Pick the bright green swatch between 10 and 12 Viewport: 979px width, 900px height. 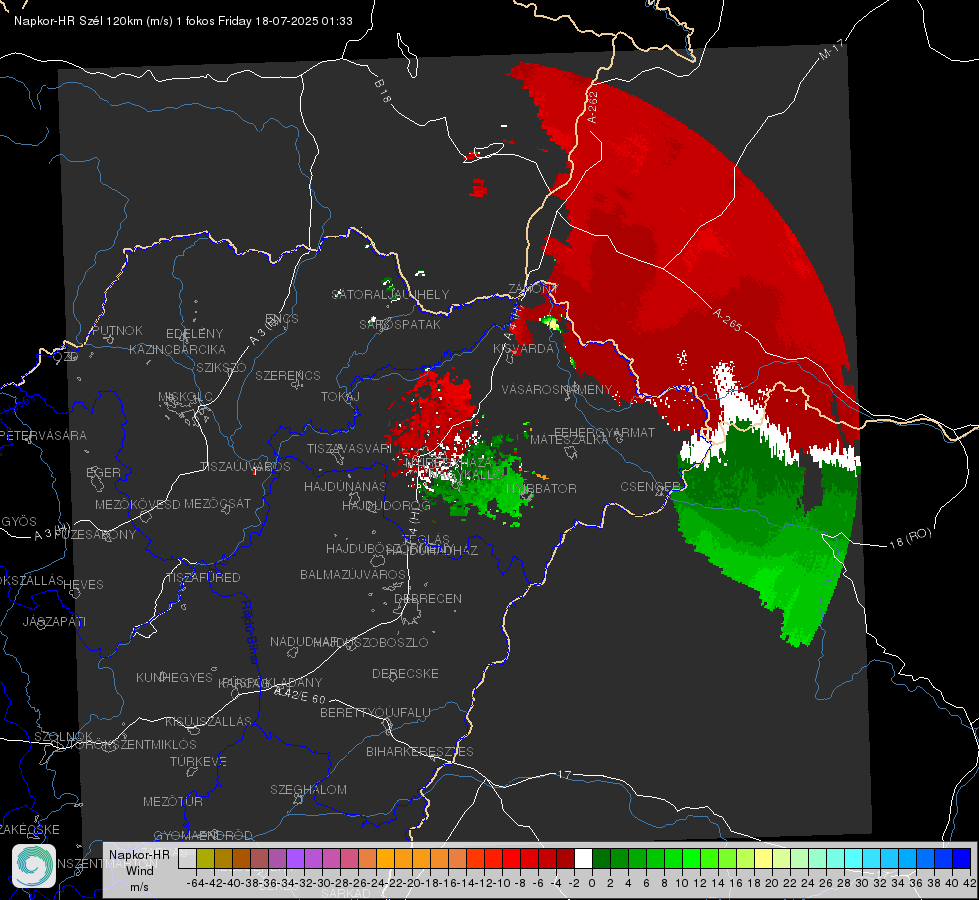pos(691,858)
